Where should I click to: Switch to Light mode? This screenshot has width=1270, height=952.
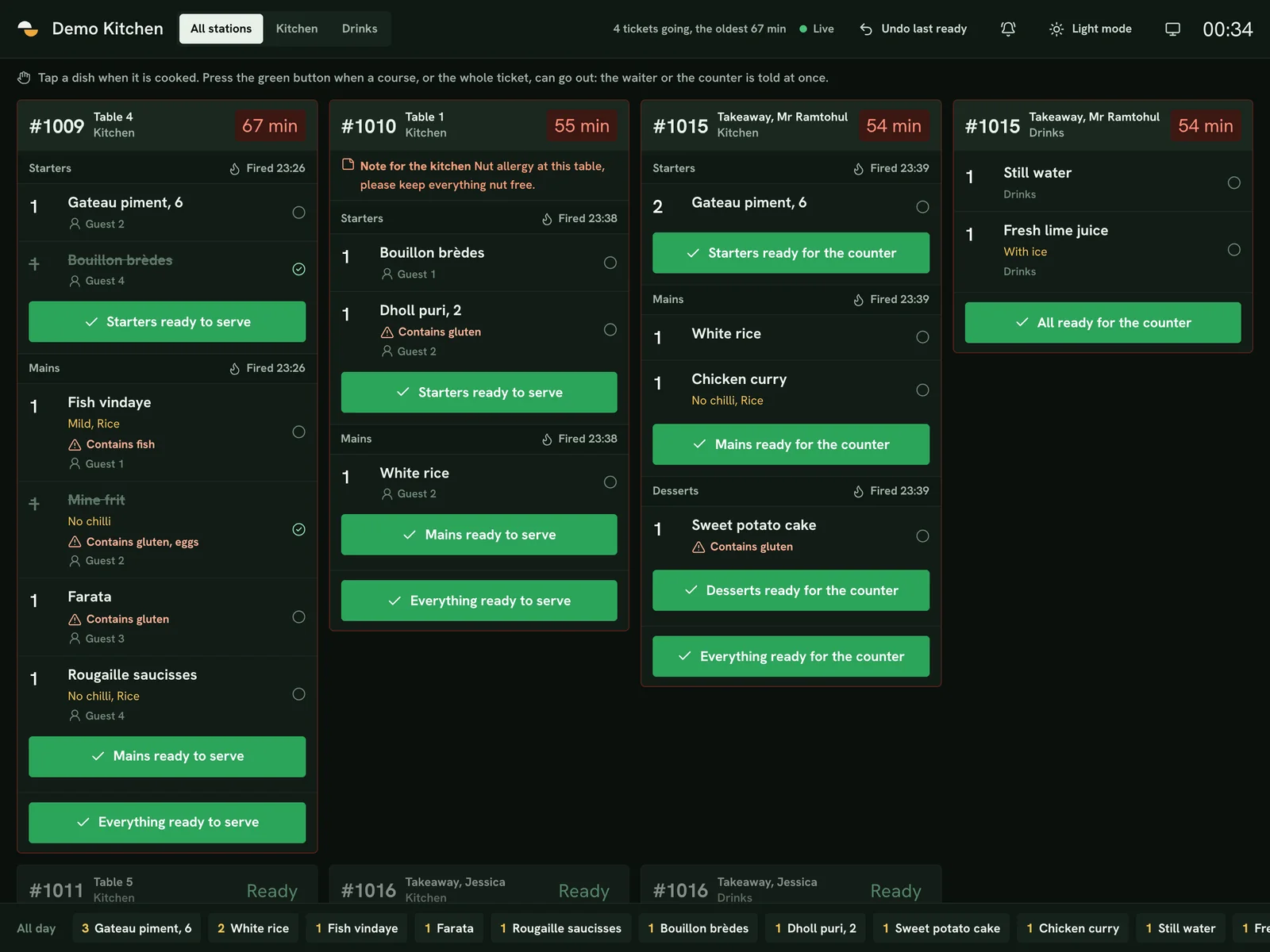1091,29
